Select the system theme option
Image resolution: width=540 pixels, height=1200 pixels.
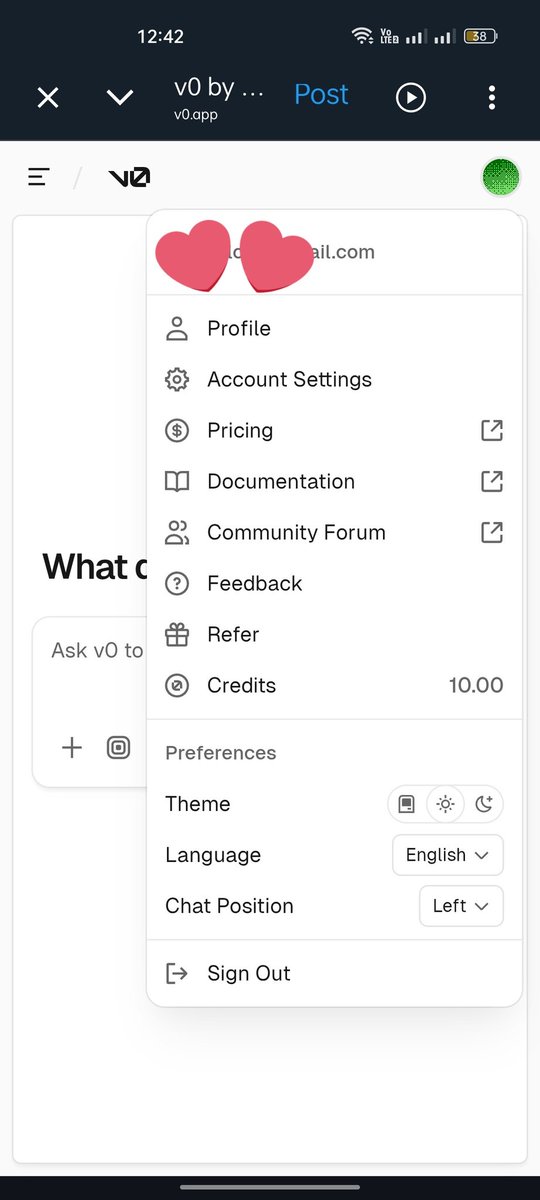click(407, 804)
